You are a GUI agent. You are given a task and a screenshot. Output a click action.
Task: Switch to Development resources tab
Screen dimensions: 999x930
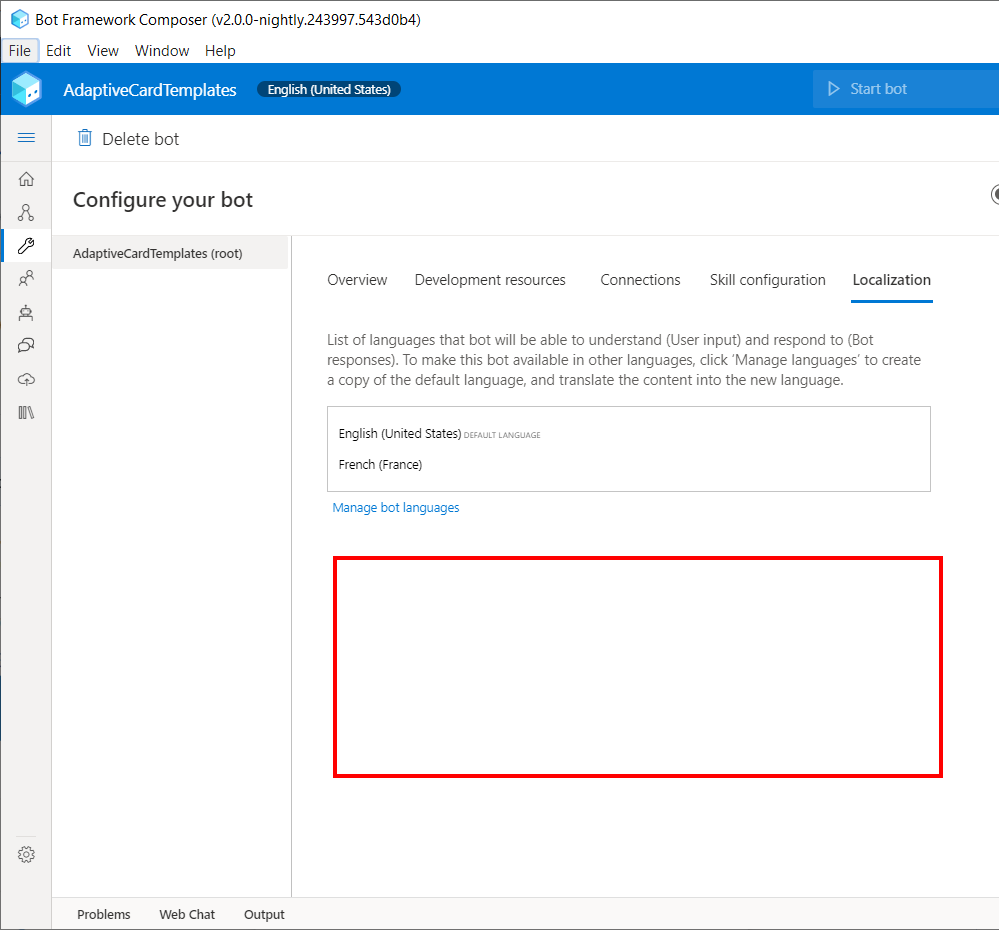coord(490,280)
